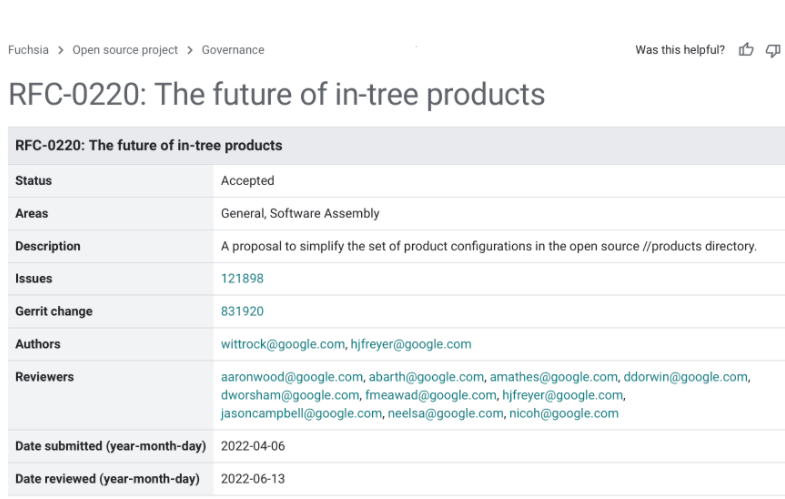Click the 2022-06-13 reviewed date
The image size is (785, 499).
[253, 479]
